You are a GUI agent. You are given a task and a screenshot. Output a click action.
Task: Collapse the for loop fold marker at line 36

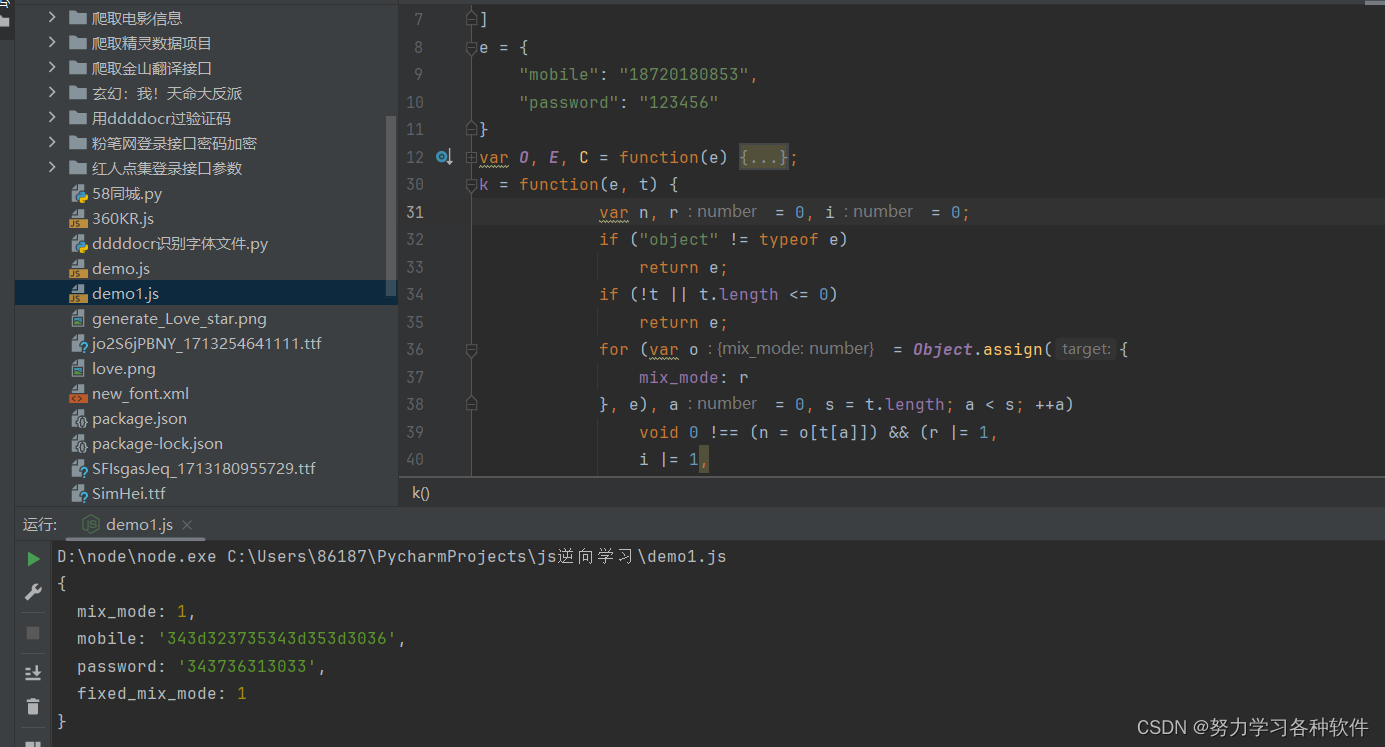click(472, 350)
